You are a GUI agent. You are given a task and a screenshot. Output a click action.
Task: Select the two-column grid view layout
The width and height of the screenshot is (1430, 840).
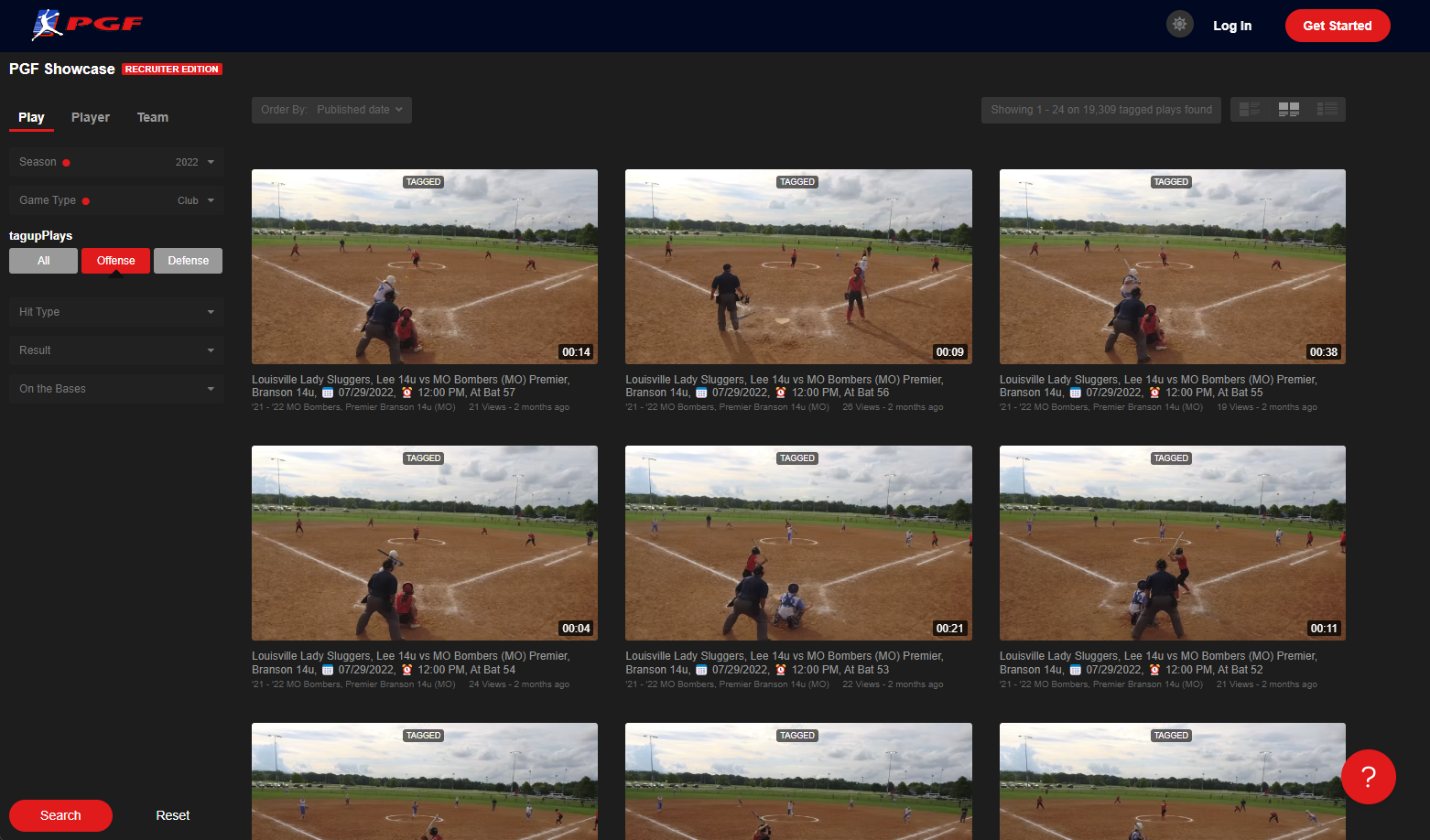pyautogui.click(x=1288, y=108)
